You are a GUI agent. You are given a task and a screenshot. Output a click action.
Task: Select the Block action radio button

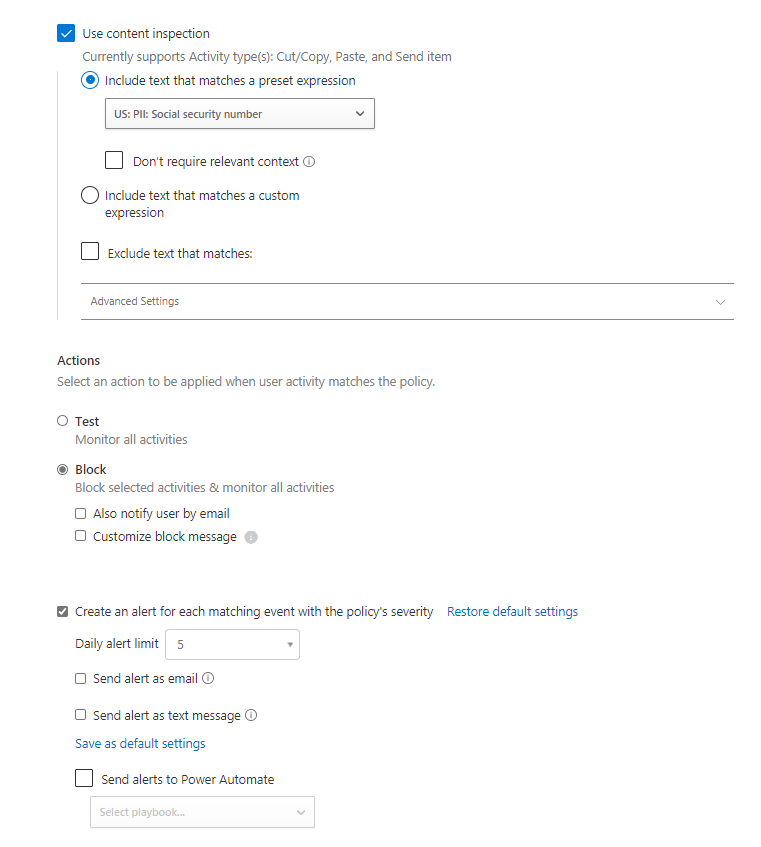tap(63, 469)
